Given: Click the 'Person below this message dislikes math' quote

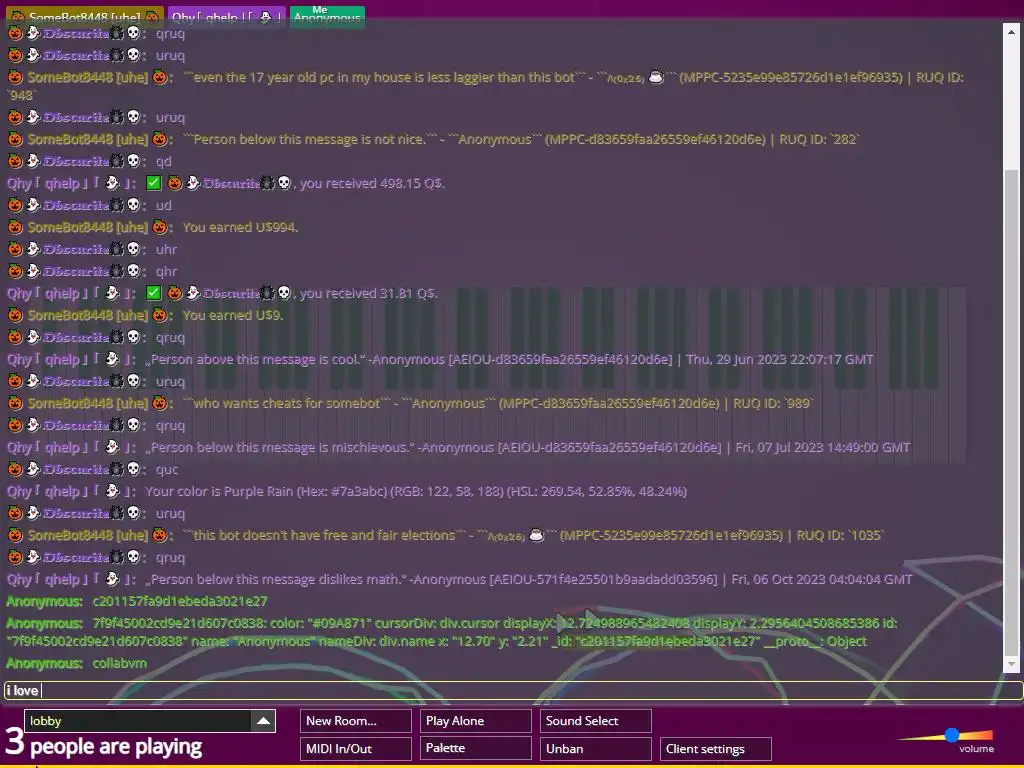Looking at the screenshot, I should click(x=276, y=579).
